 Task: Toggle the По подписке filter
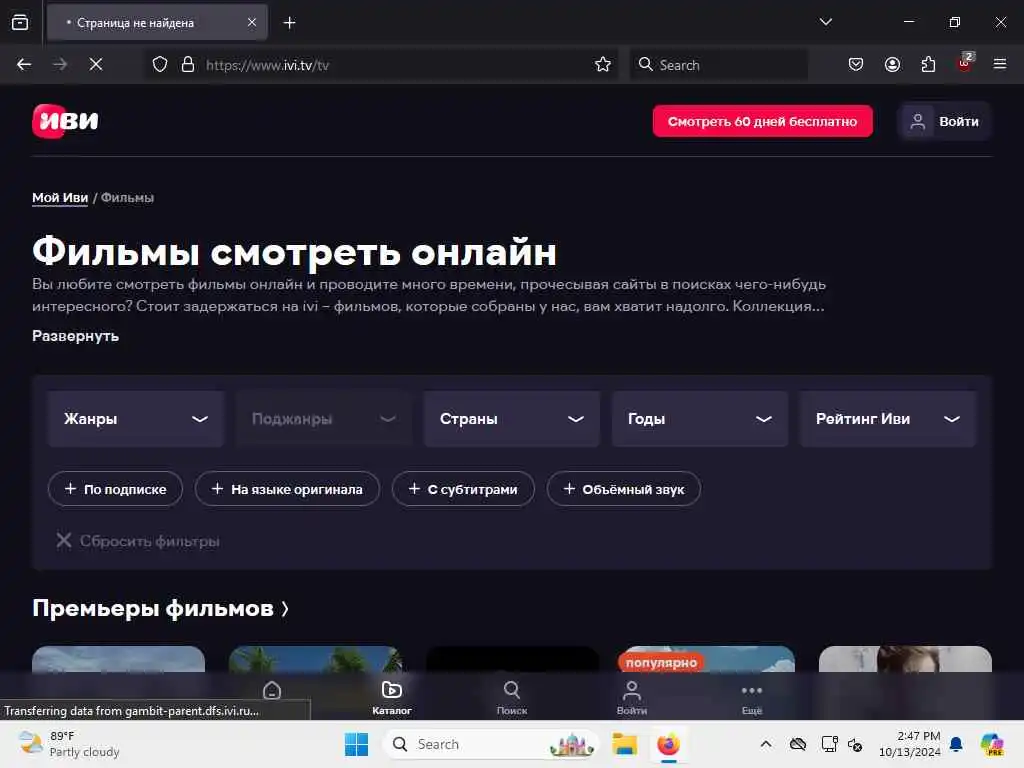click(x=116, y=489)
